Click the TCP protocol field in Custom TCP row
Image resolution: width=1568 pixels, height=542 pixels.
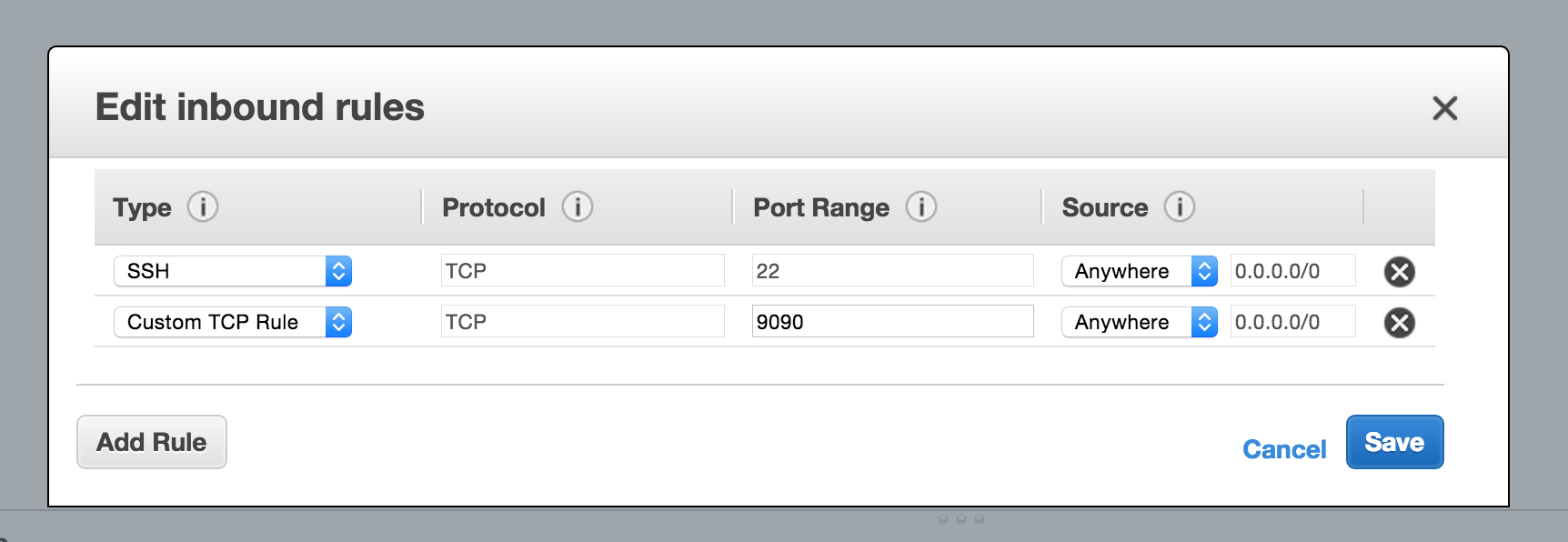coord(582,322)
